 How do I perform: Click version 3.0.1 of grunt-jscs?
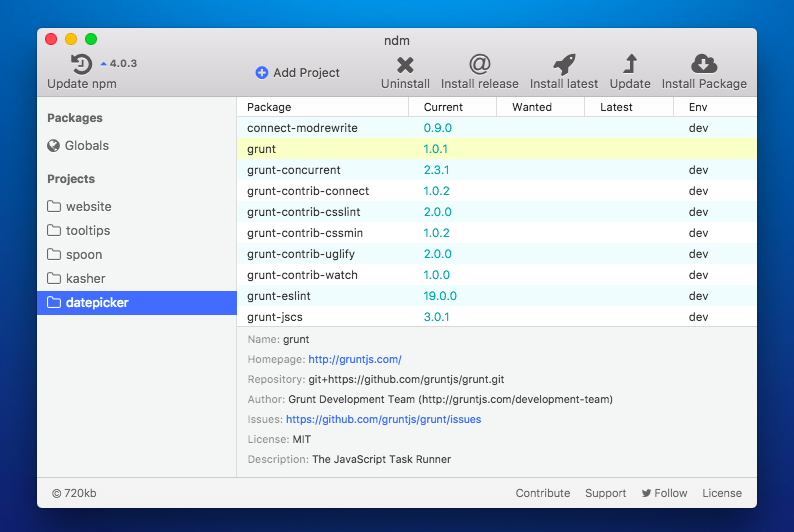(x=436, y=317)
